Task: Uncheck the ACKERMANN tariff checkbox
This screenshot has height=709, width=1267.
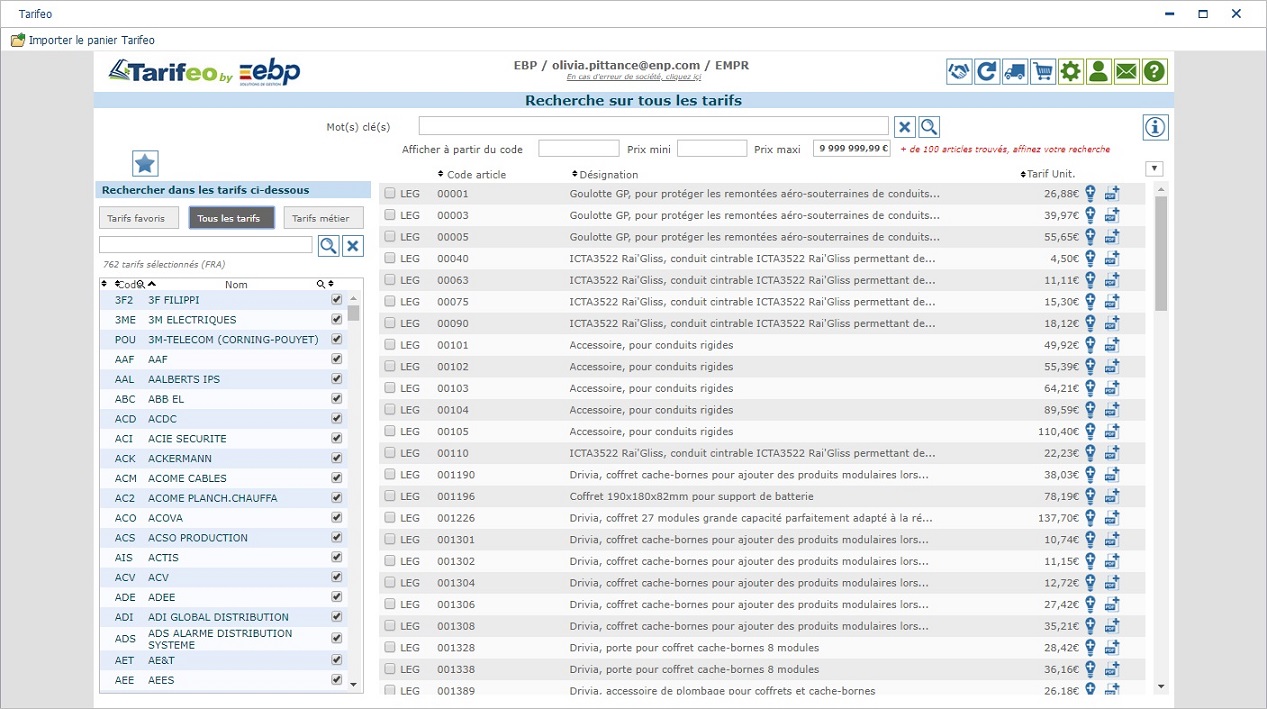Action: (336, 458)
